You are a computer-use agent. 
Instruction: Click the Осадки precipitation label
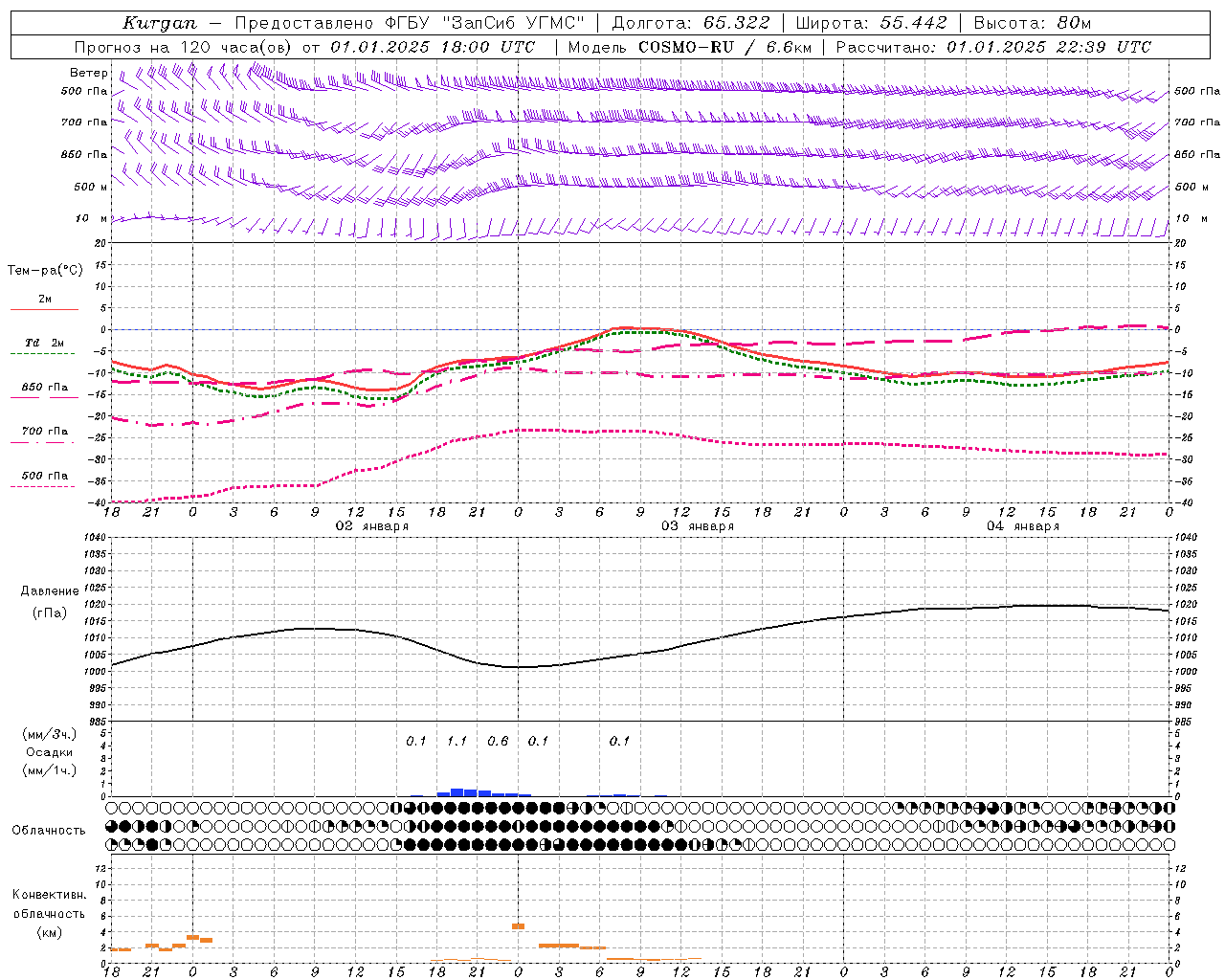click(50, 752)
